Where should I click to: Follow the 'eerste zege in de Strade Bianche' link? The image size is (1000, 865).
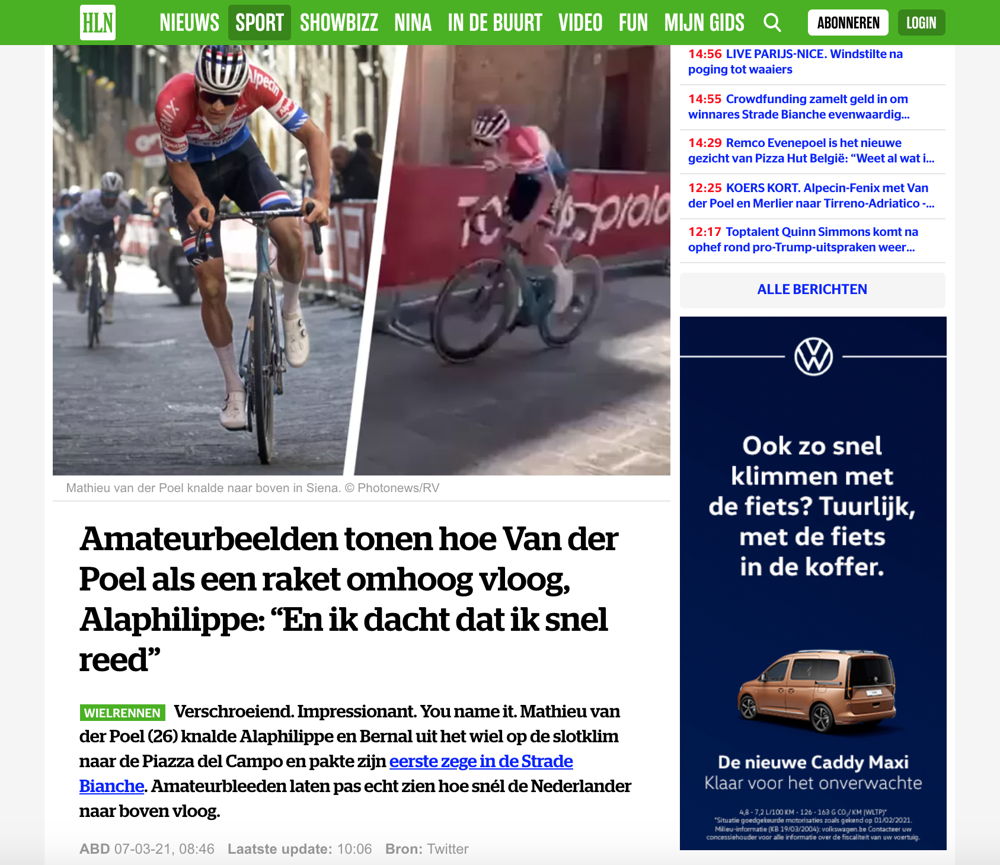coord(326,773)
